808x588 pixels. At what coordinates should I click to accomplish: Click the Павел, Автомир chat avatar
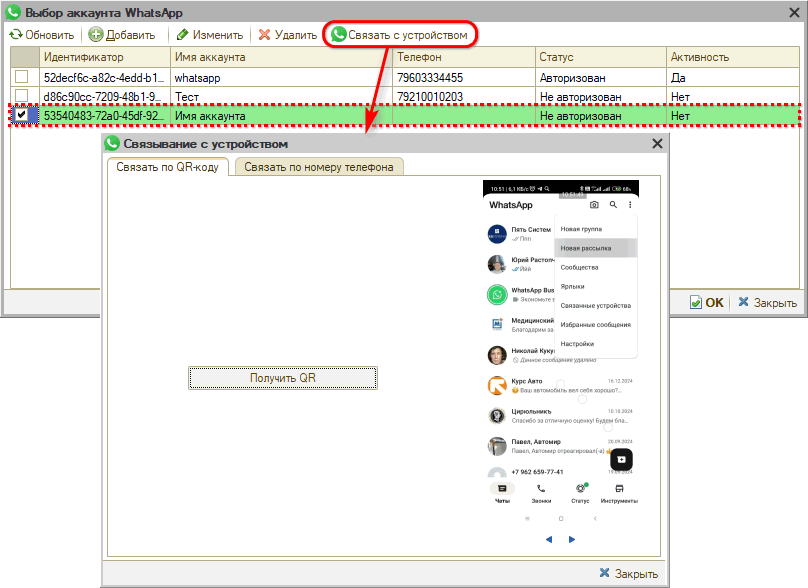pyautogui.click(x=497, y=446)
